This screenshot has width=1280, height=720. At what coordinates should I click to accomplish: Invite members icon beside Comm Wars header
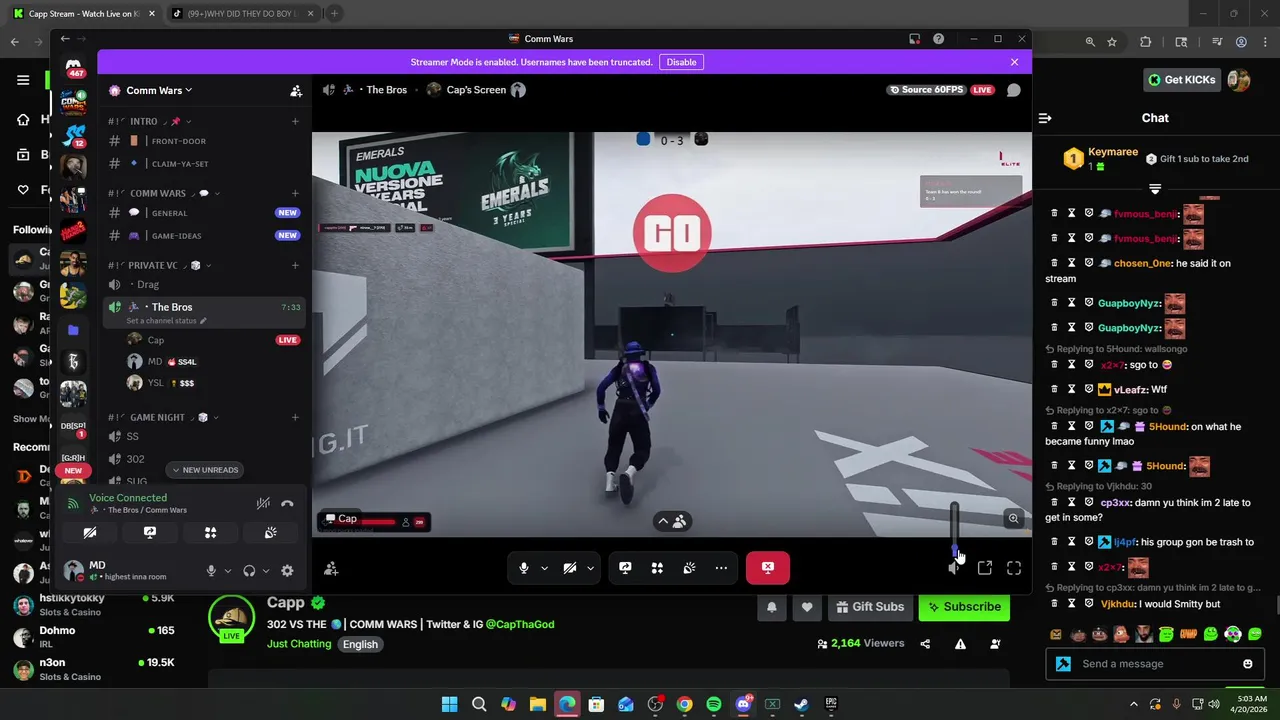click(296, 91)
